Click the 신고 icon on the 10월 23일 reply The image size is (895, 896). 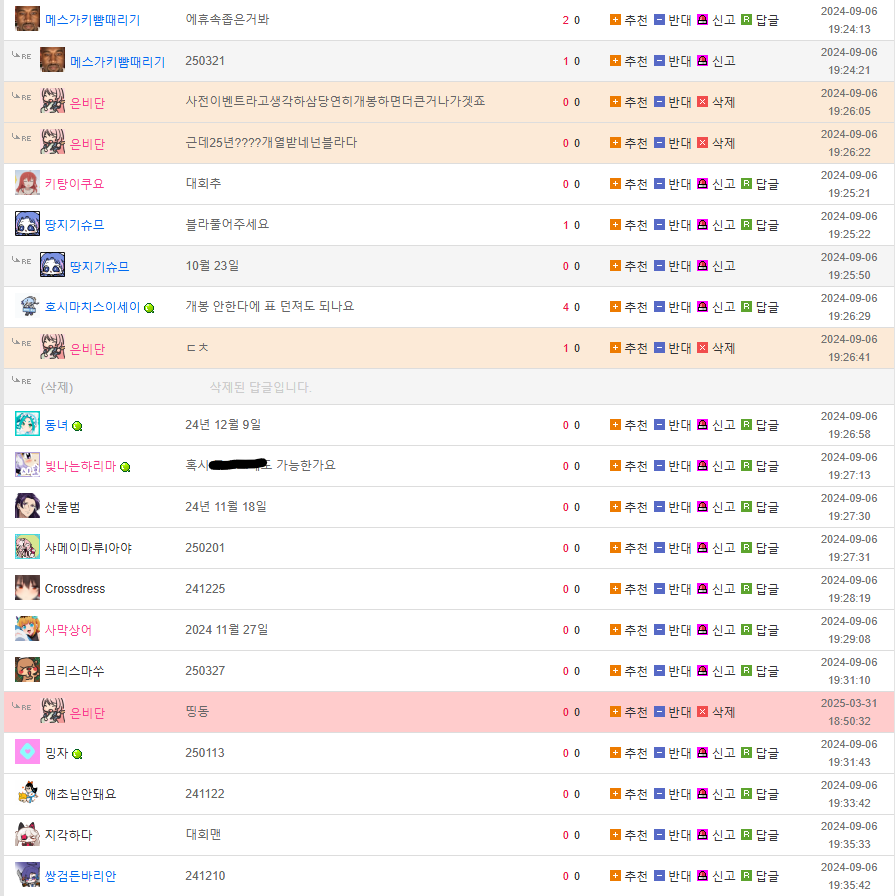(x=702, y=266)
